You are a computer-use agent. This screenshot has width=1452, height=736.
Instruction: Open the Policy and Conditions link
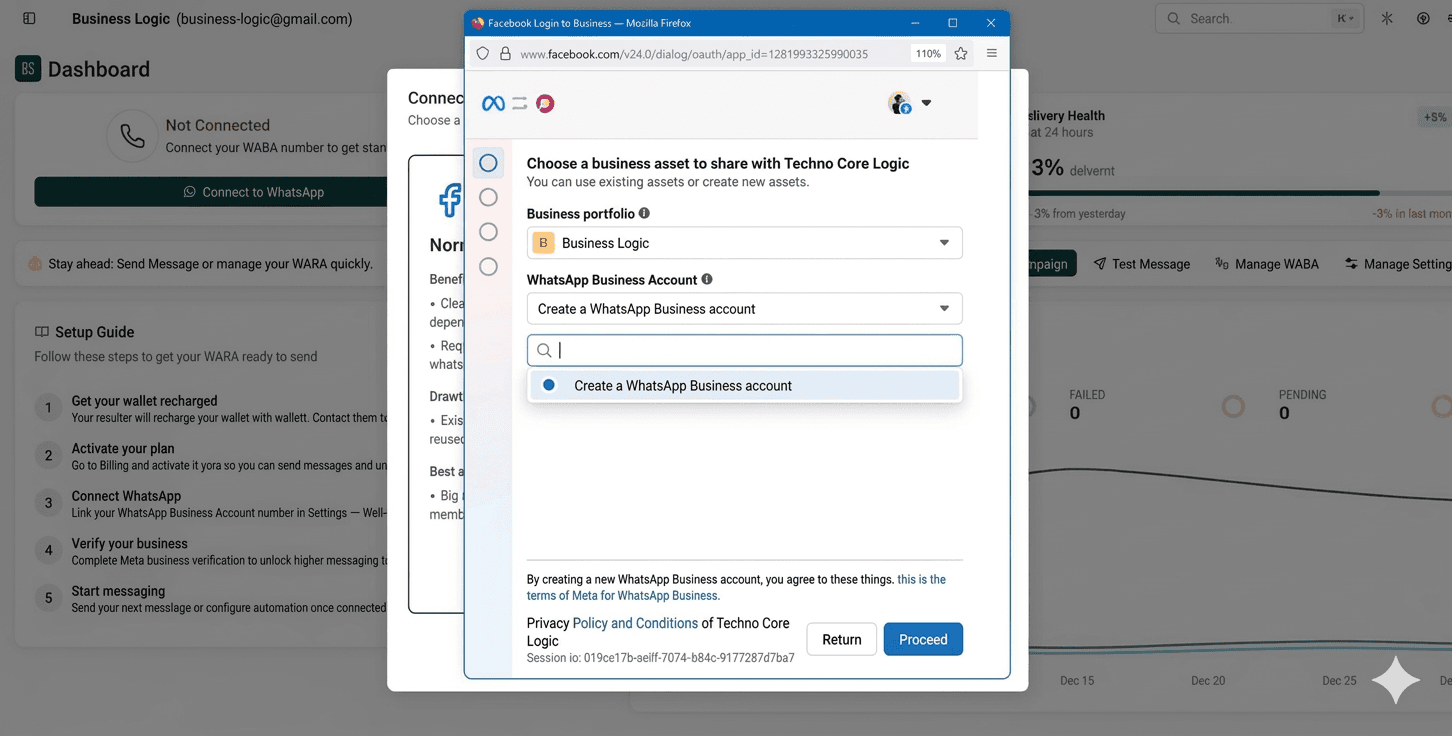click(x=635, y=623)
